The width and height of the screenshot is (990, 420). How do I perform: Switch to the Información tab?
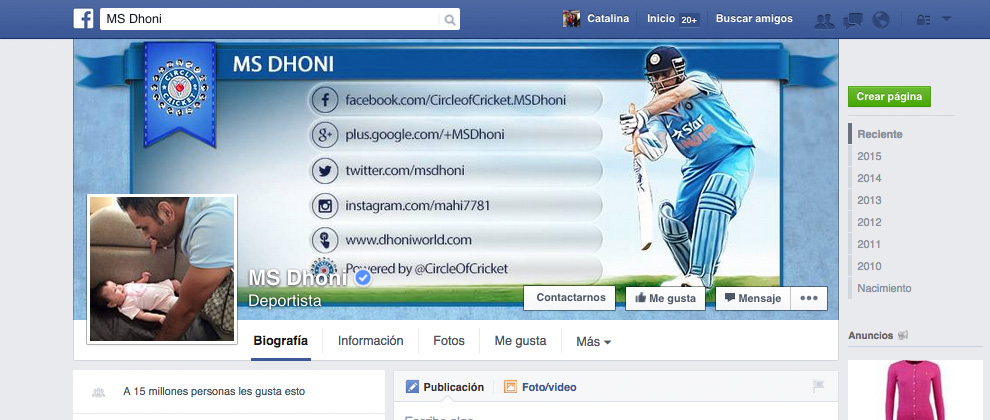tap(371, 341)
